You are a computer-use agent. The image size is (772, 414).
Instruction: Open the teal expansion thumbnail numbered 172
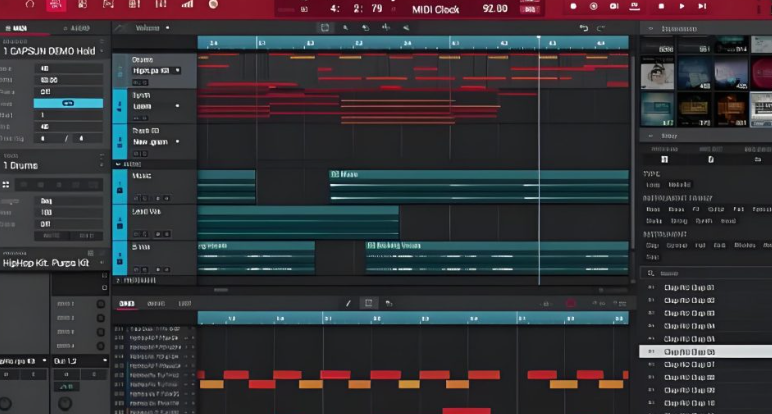(657, 110)
